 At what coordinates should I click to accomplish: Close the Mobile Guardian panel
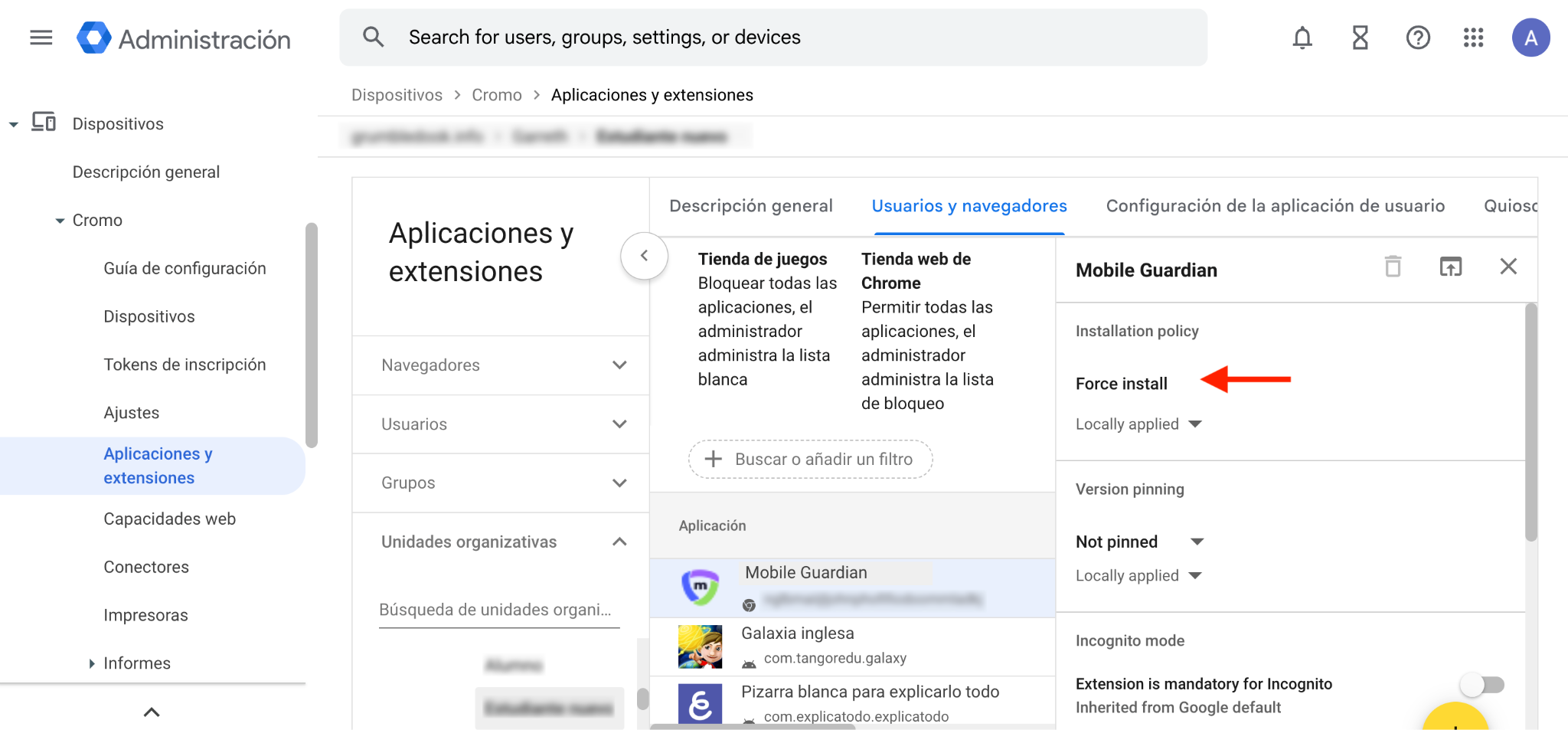pyautogui.click(x=1508, y=267)
